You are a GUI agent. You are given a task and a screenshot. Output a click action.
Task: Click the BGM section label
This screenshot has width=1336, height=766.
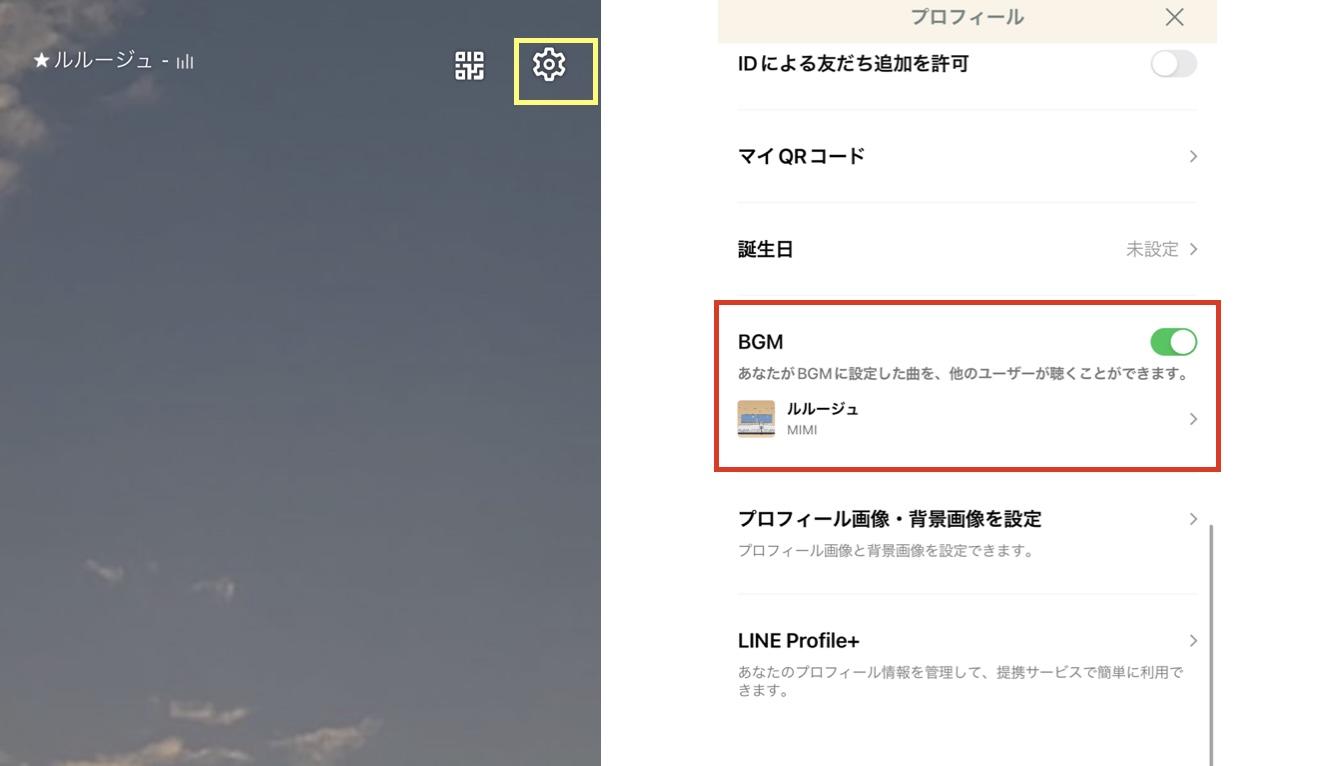[760, 342]
